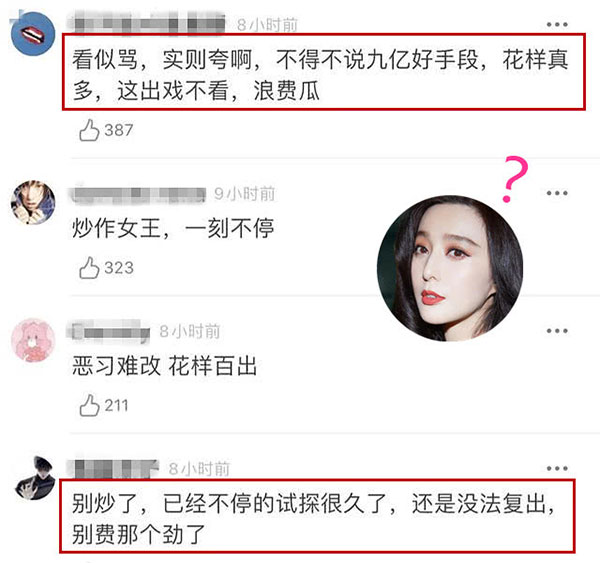Select the comment text 炒作女王，一刻不停

click(x=173, y=228)
